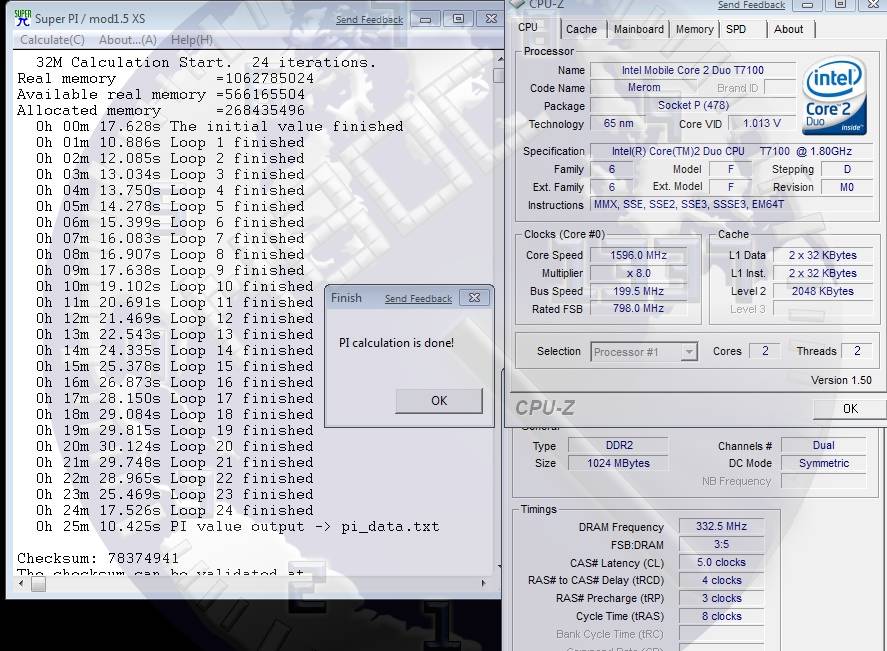Click the memory Type value DDR2
Image resolution: width=887 pixels, height=651 pixels.
[x=618, y=446]
